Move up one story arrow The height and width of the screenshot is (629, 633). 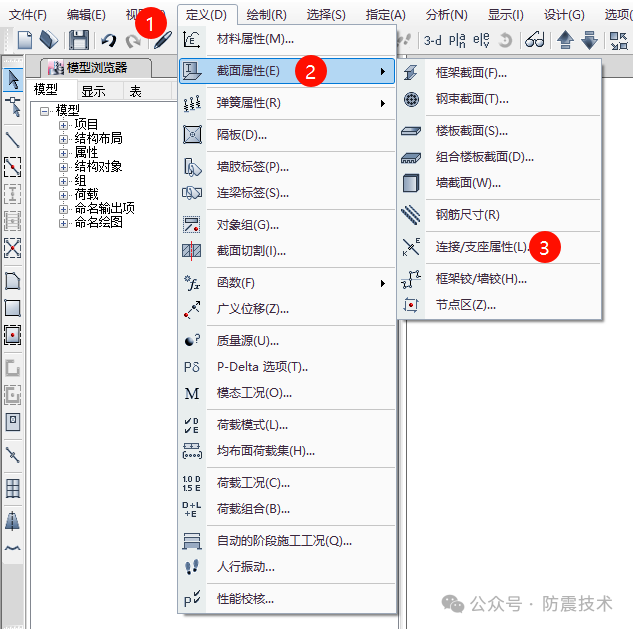click(x=565, y=40)
